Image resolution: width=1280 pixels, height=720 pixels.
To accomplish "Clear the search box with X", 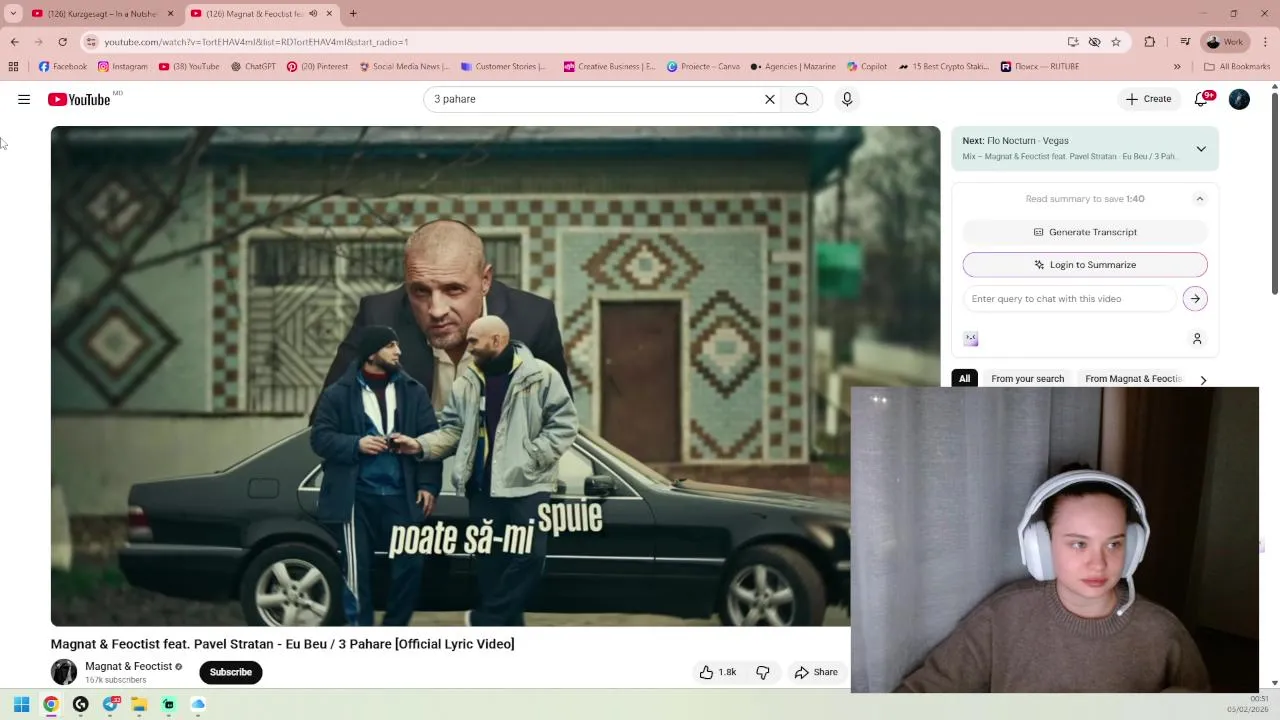I will [x=770, y=99].
